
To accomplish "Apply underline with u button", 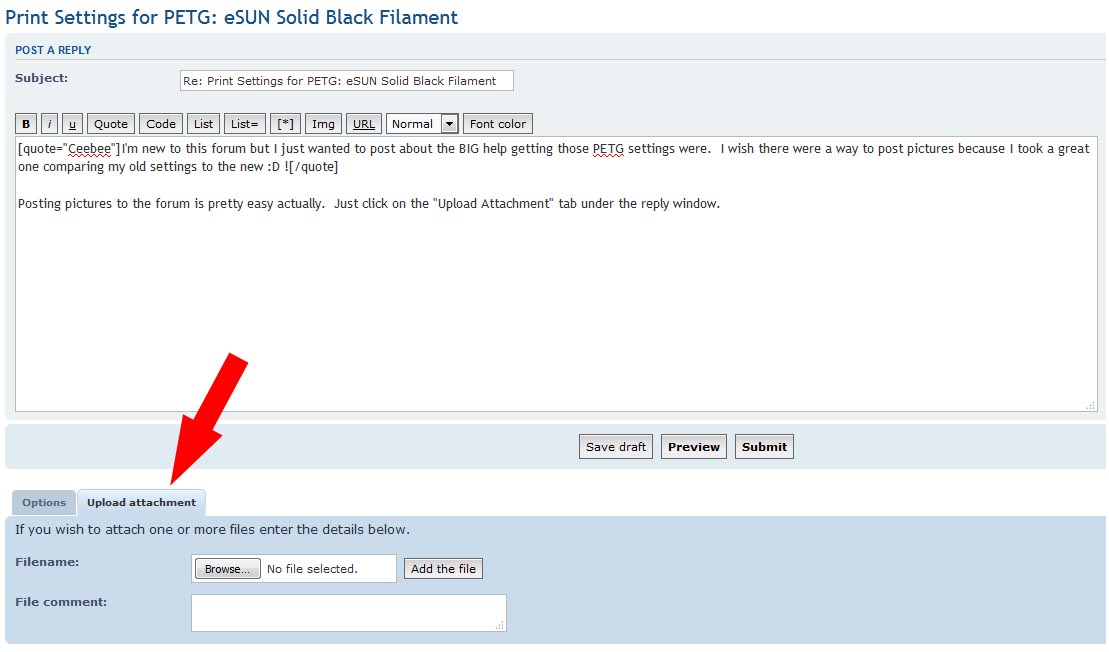I will pos(72,124).
